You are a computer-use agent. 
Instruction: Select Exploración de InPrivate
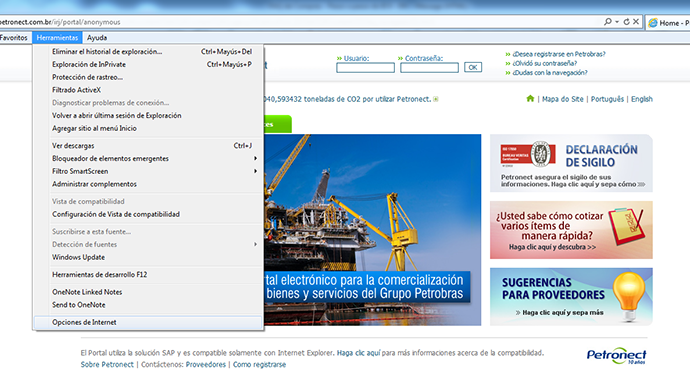[148, 64]
